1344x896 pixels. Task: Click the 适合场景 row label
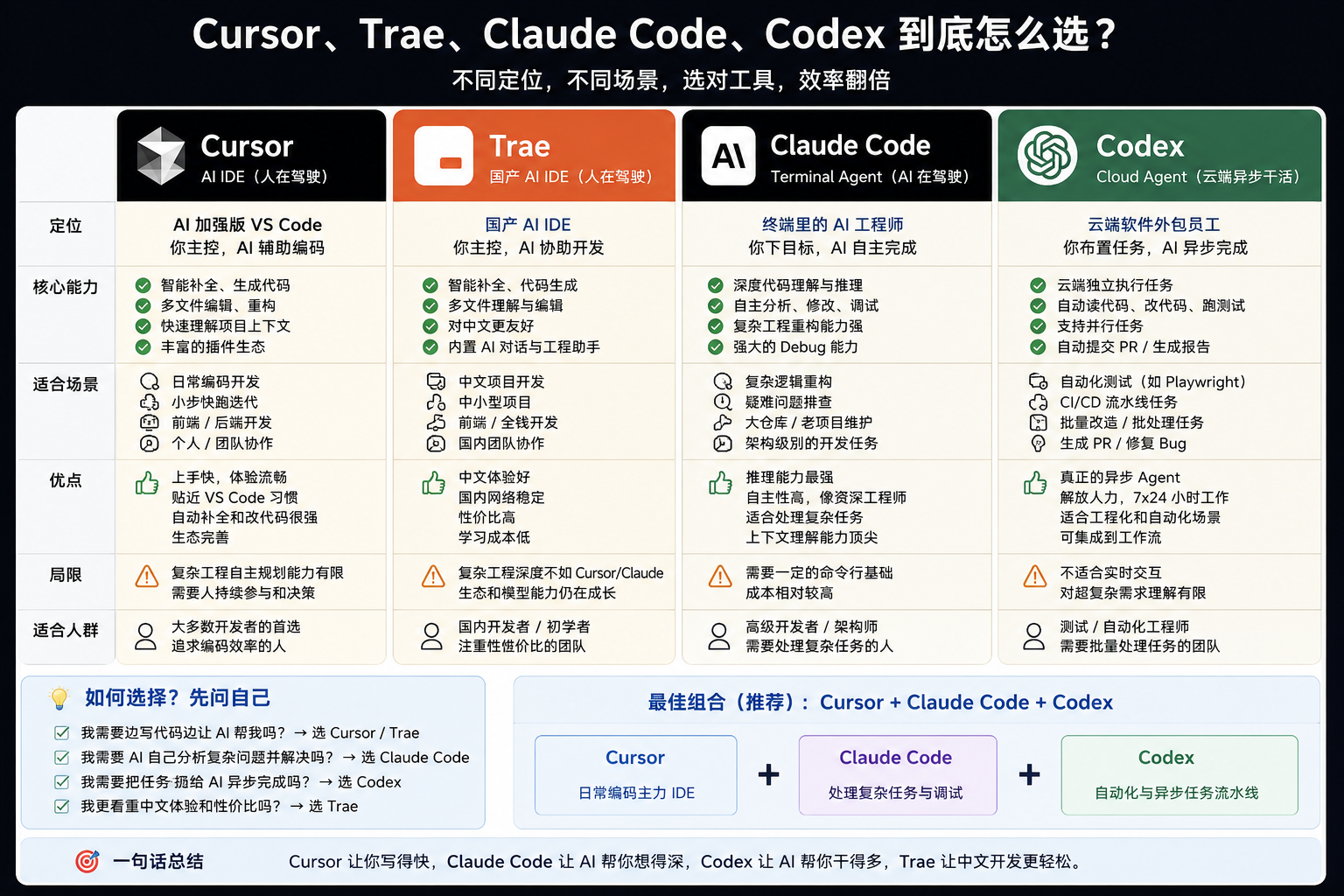(66, 384)
